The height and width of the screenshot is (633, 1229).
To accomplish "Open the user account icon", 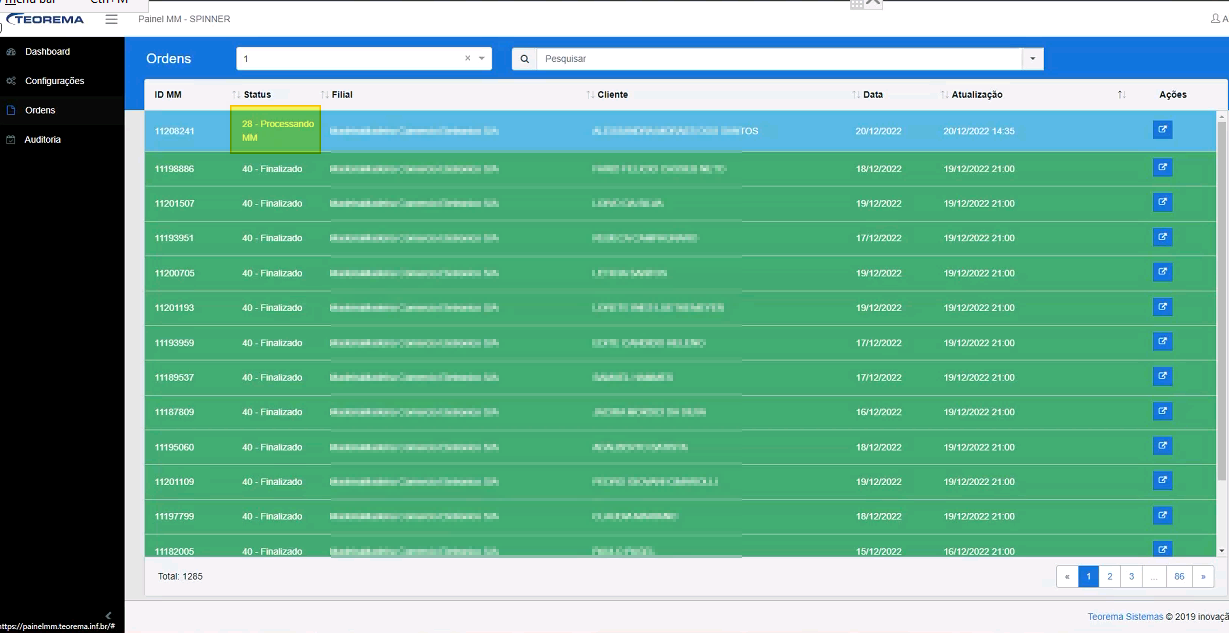I will [1217, 19].
